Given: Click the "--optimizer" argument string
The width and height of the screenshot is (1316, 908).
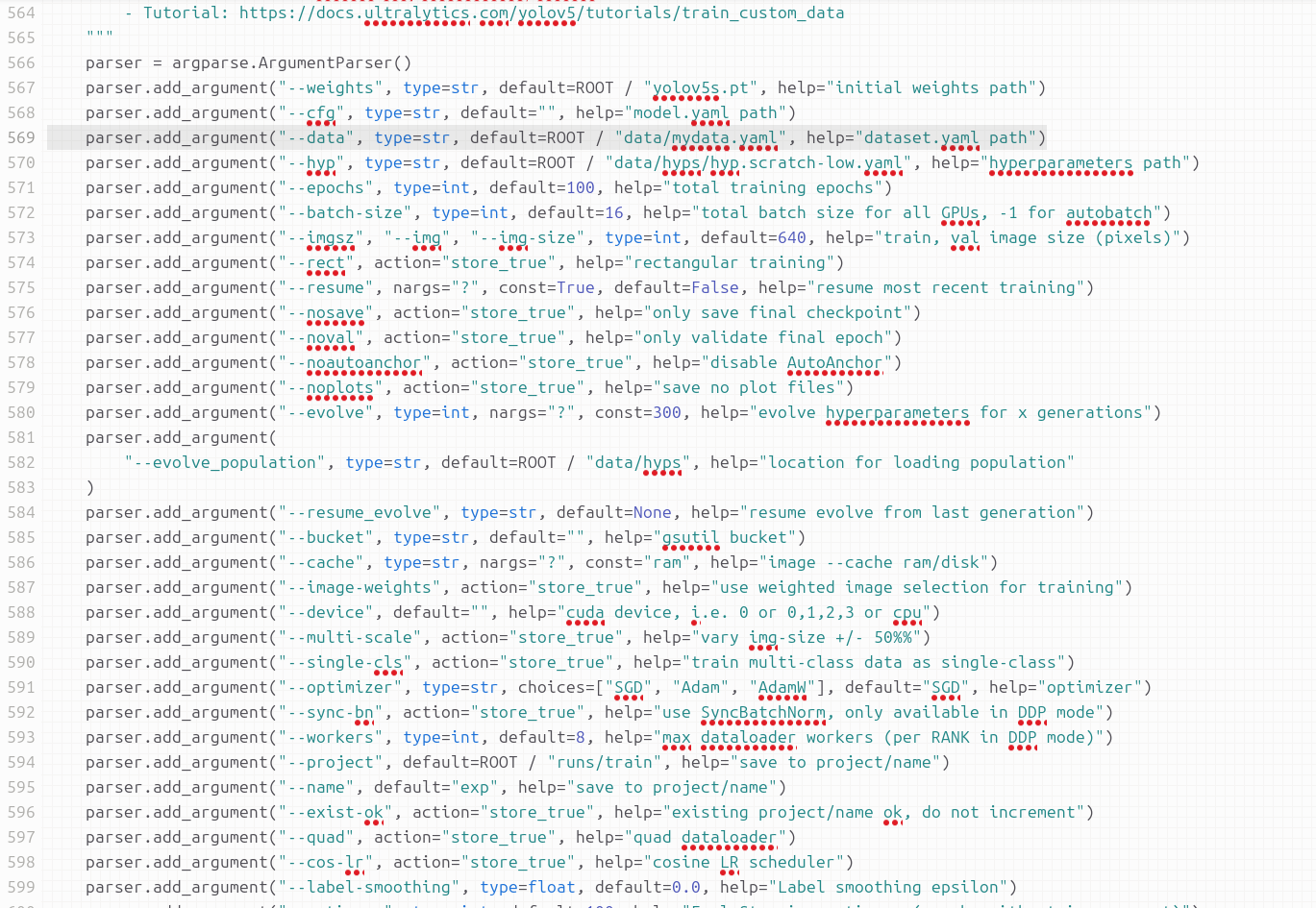Looking at the screenshot, I should (340, 687).
